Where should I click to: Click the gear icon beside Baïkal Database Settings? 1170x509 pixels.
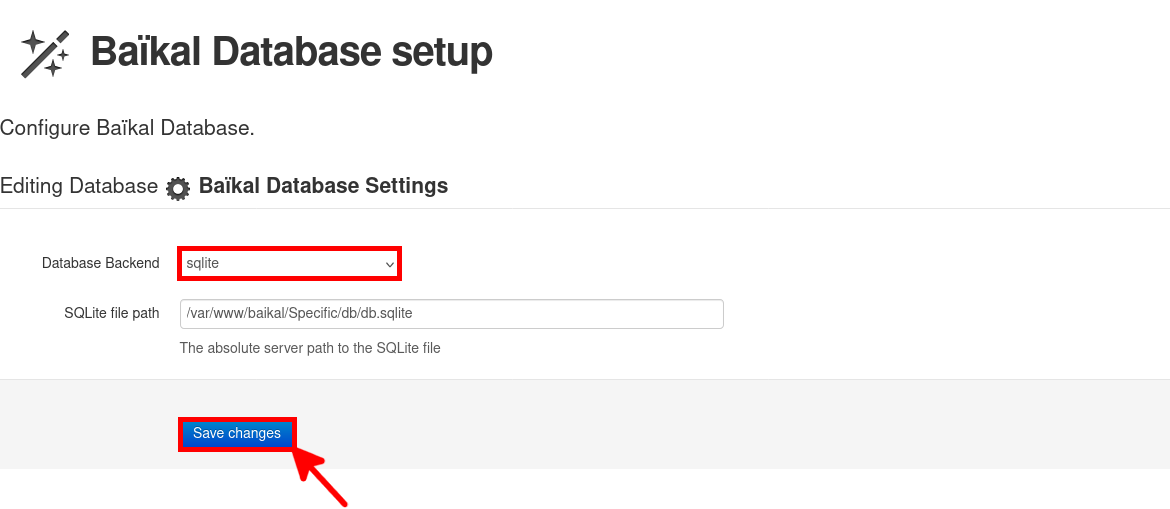point(178,188)
